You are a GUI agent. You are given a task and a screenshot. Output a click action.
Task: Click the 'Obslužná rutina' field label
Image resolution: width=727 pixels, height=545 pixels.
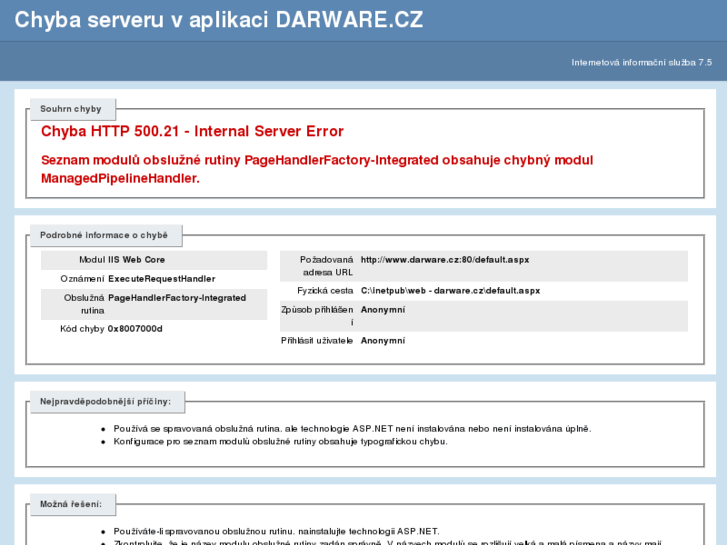coord(84,304)
